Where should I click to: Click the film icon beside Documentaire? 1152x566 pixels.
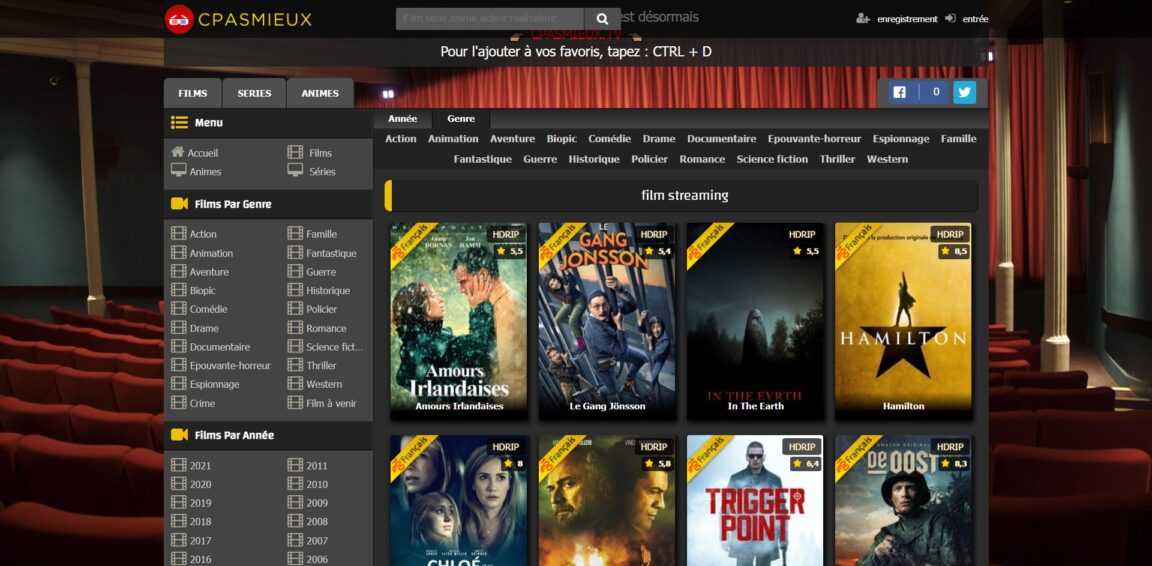click(179, 347)
